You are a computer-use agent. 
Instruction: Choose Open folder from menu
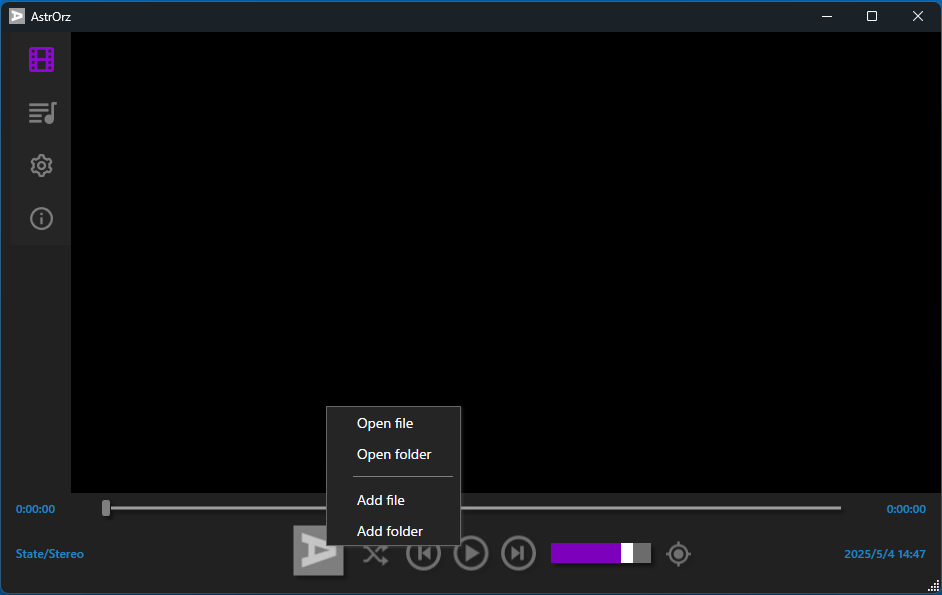pyautogui.click(x=394, y=454)
